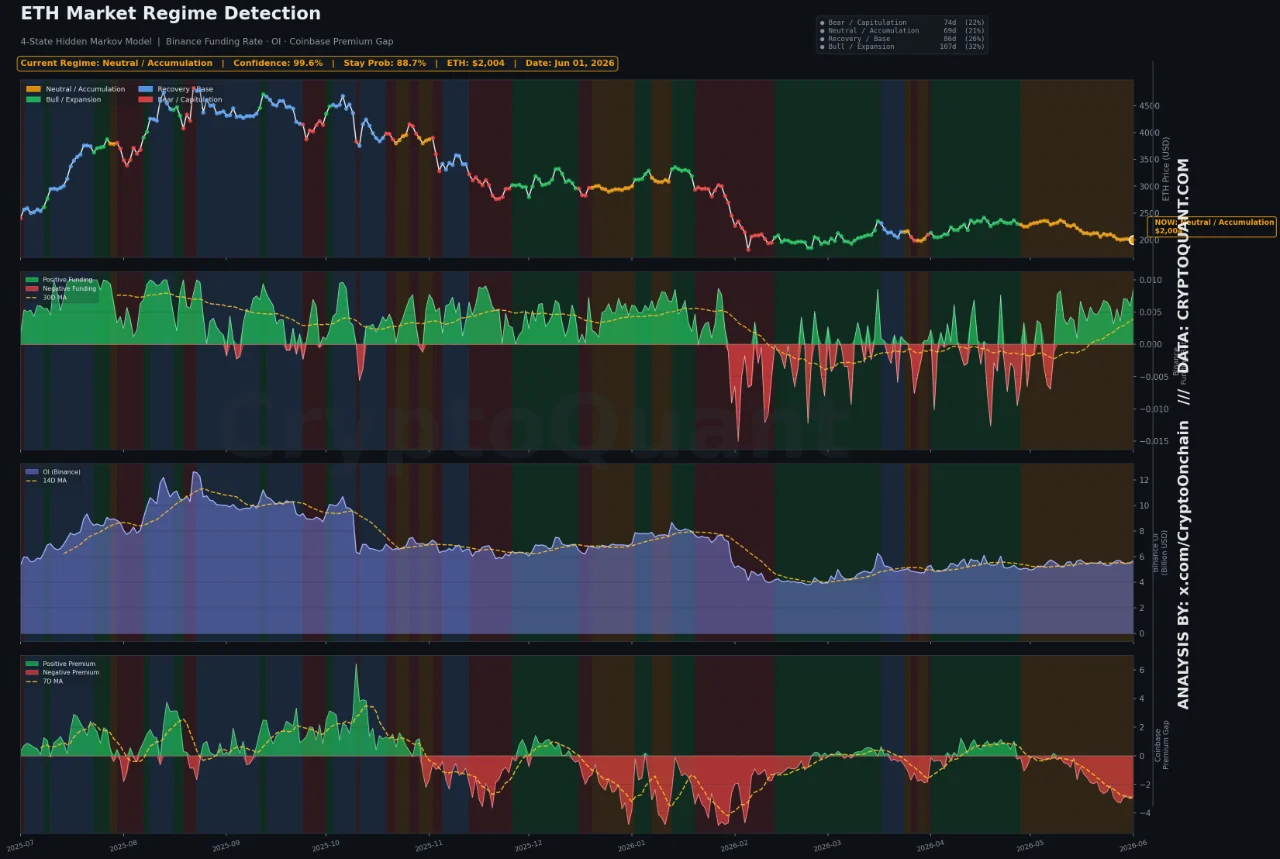Image resolution: width=1280 pixels, height=859 pixels.
Task: Click the green Bull / Expansion legend swatch
Action: (33, 100)
